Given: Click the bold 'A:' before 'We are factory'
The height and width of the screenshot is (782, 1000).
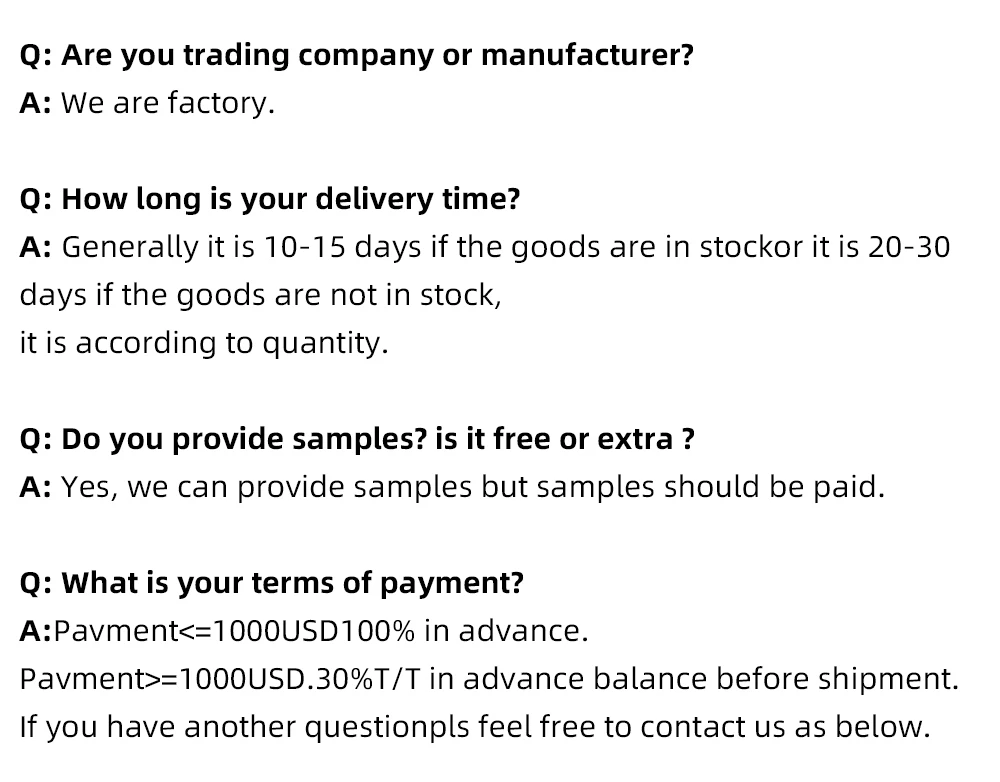Looking at the screenshot, I should click(37, 102).
